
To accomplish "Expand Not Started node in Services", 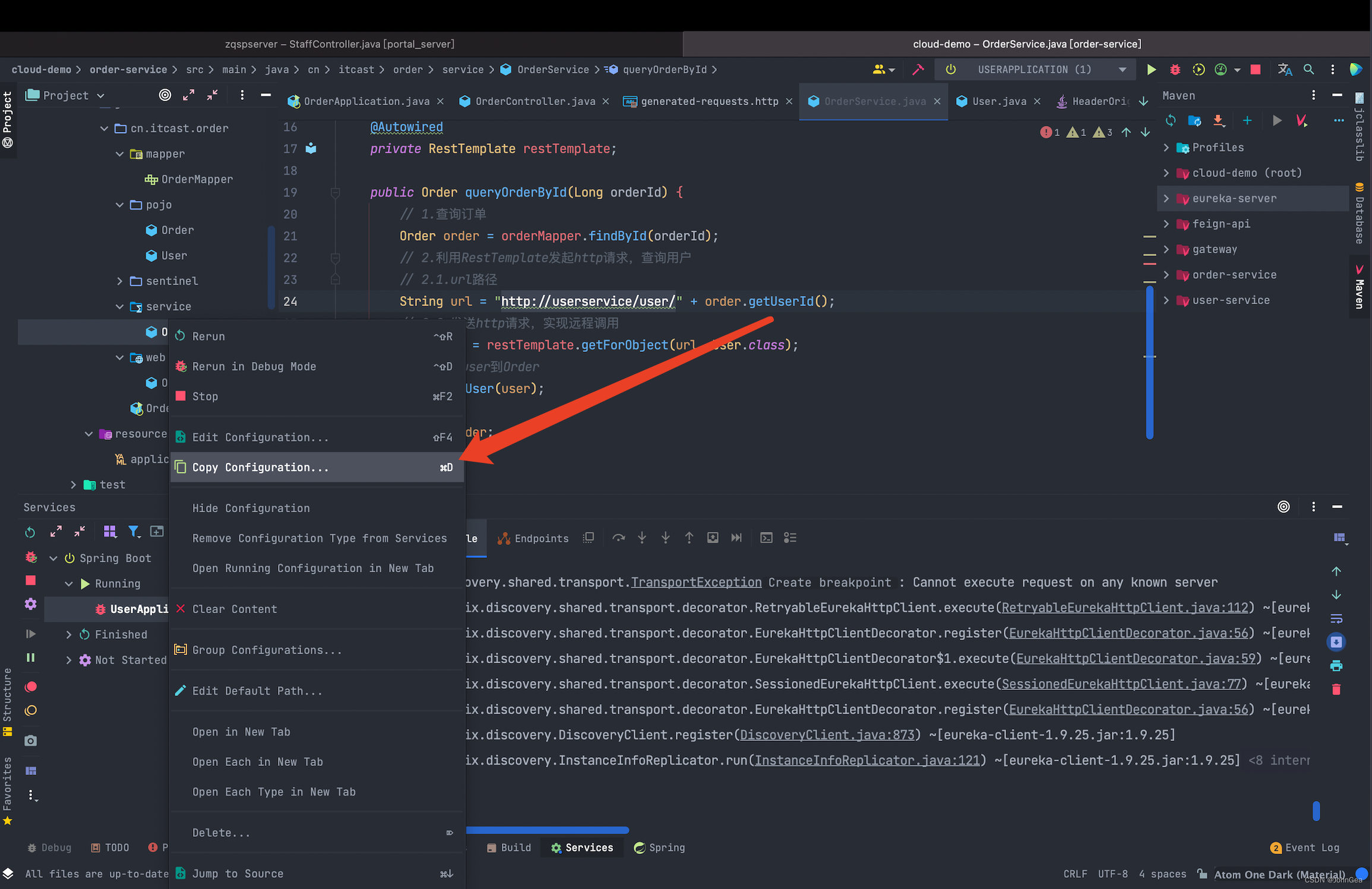I will pos(69,660).
